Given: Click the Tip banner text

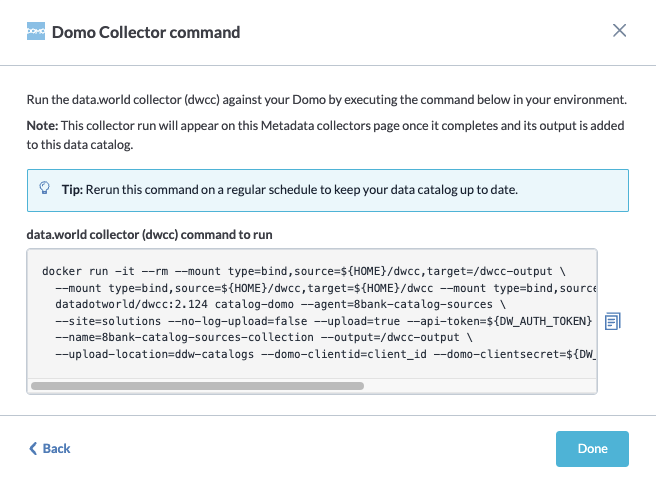Looking at the screenshot, I should pos(290,190).
